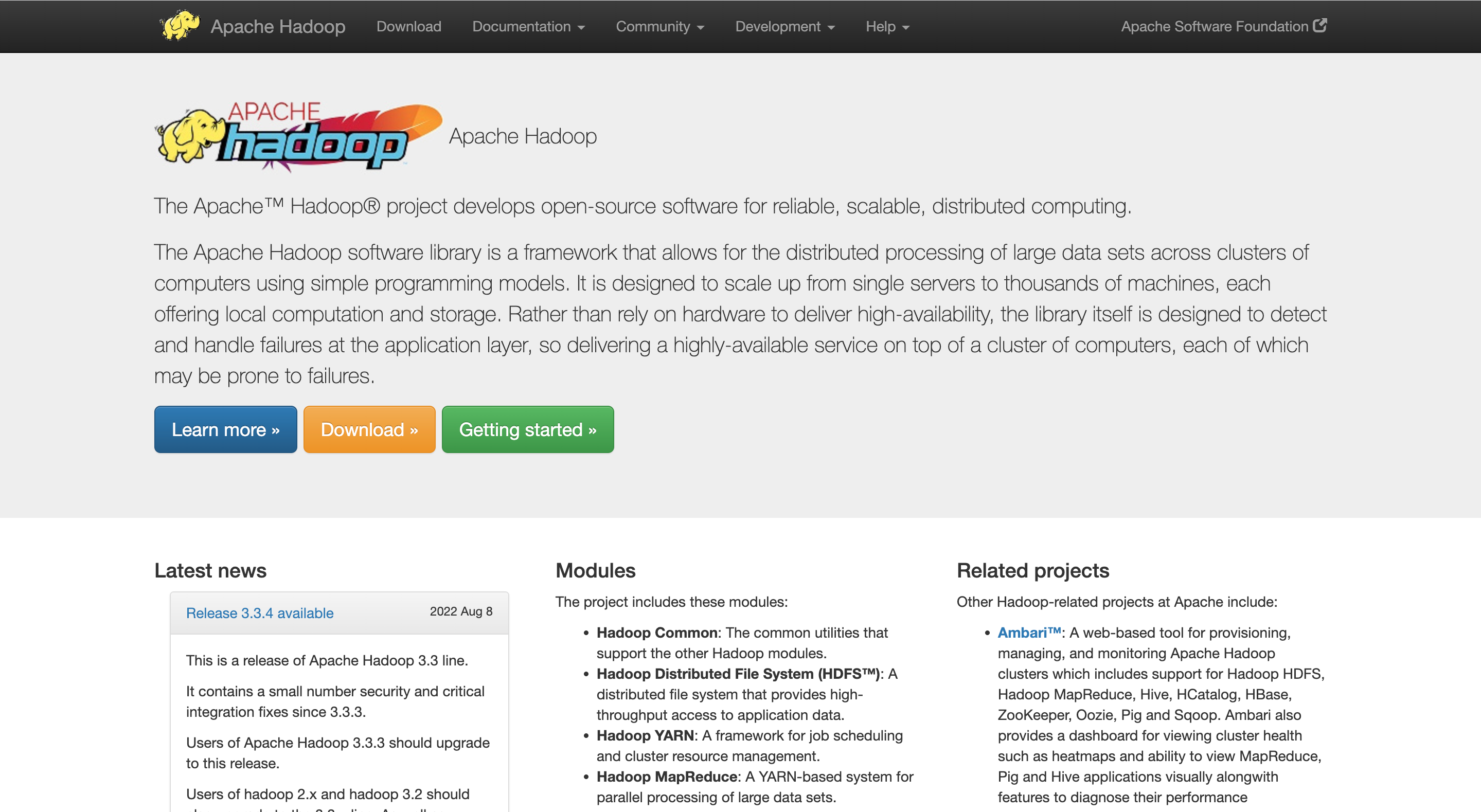Click the large Apache Hadoop logo image
This screenshot has width=1481, height=812.
pyautogui.click(x=298, y=136)
